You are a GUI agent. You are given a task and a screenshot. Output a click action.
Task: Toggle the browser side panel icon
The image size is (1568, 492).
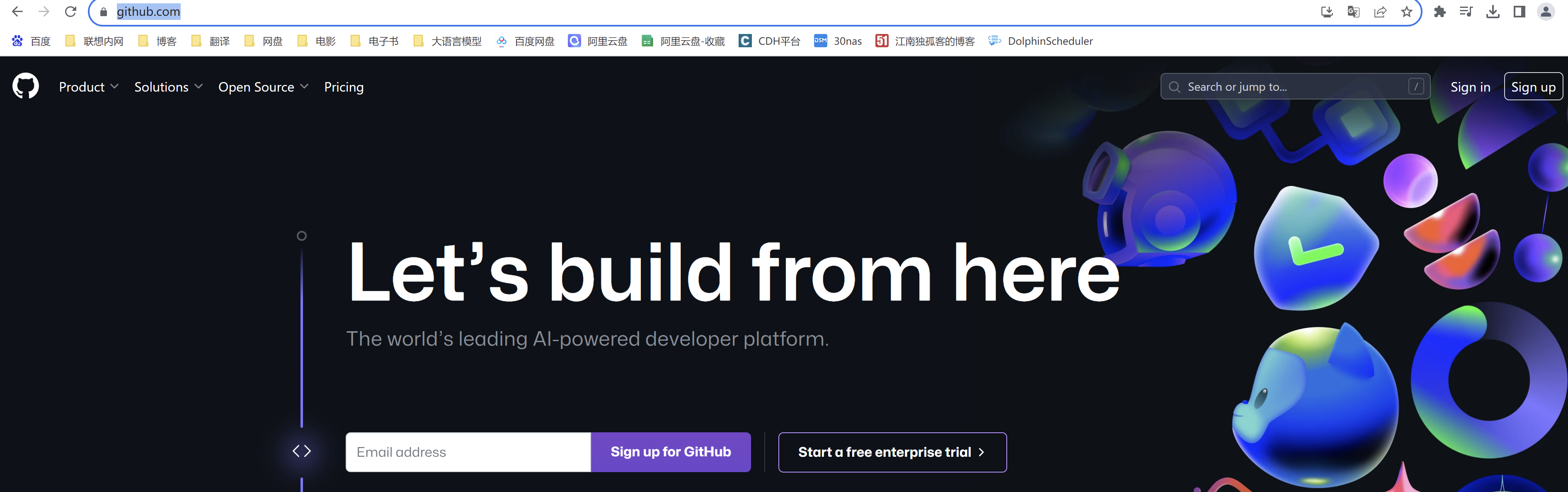[1520, 12]
